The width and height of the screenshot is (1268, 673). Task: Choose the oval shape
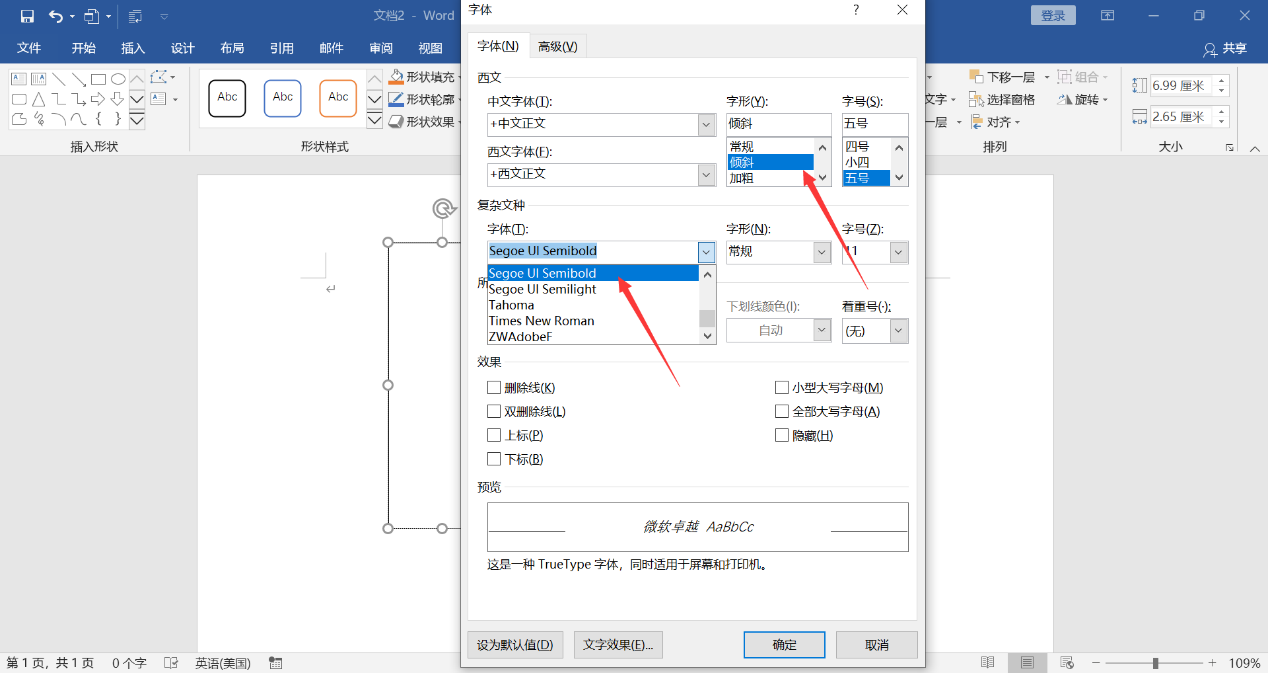click(118, 79)
